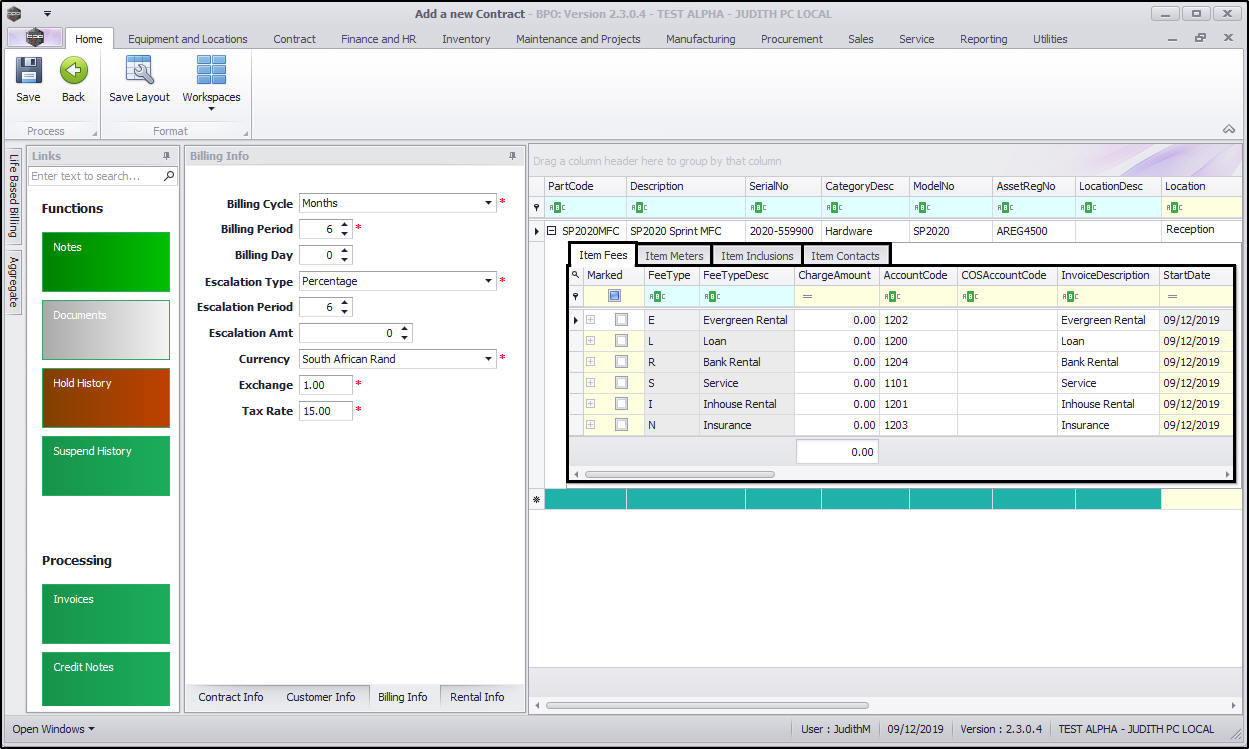
Task: Click the Item Fees horizontal scrollbar
Action: [x=680, y=474]
